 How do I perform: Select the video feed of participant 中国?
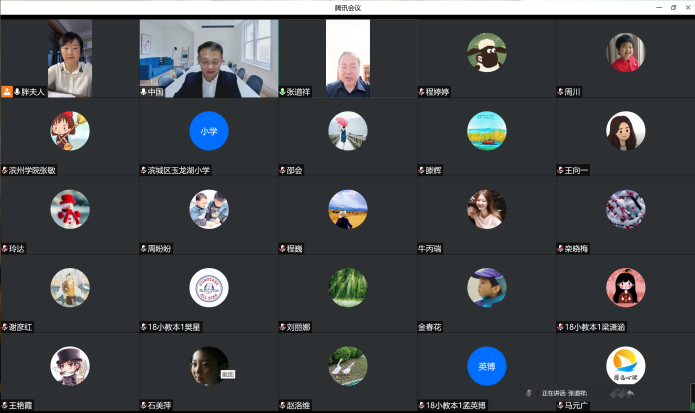(208, 58)
